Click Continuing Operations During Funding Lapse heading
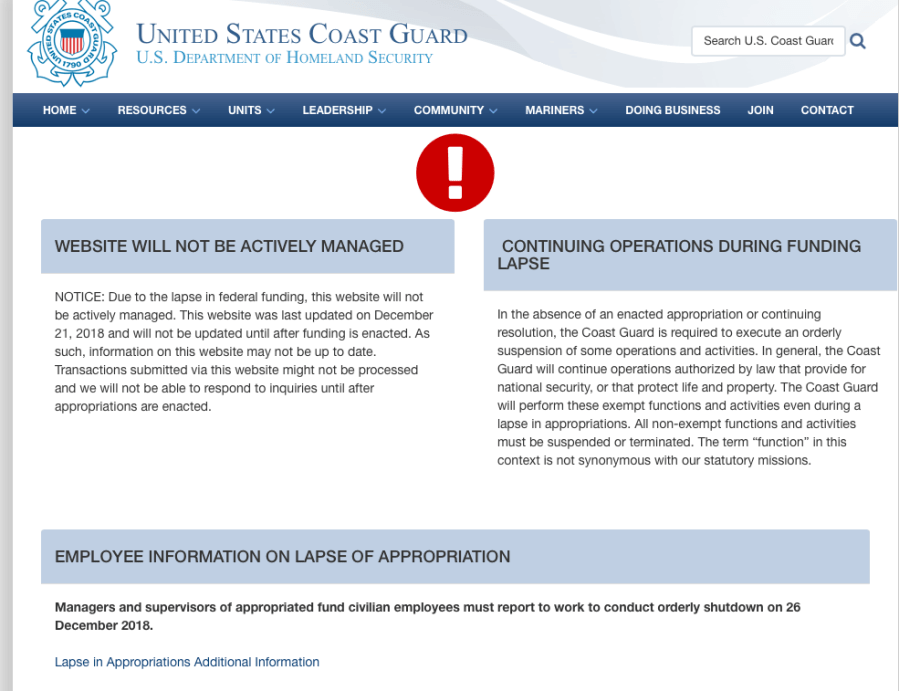The width and height of the screenshot is (899, 691). pos(680,254)
